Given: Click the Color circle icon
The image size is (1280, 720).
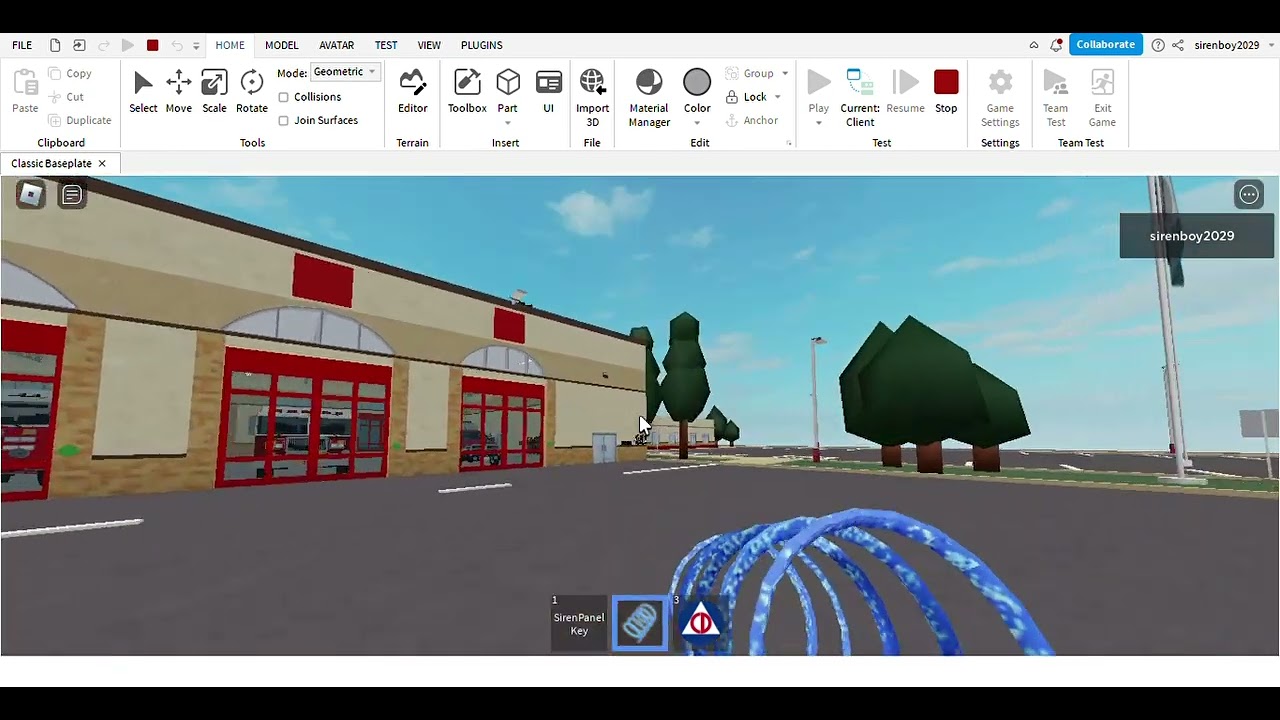Looking at the screenshot, I should click(697, 82).
